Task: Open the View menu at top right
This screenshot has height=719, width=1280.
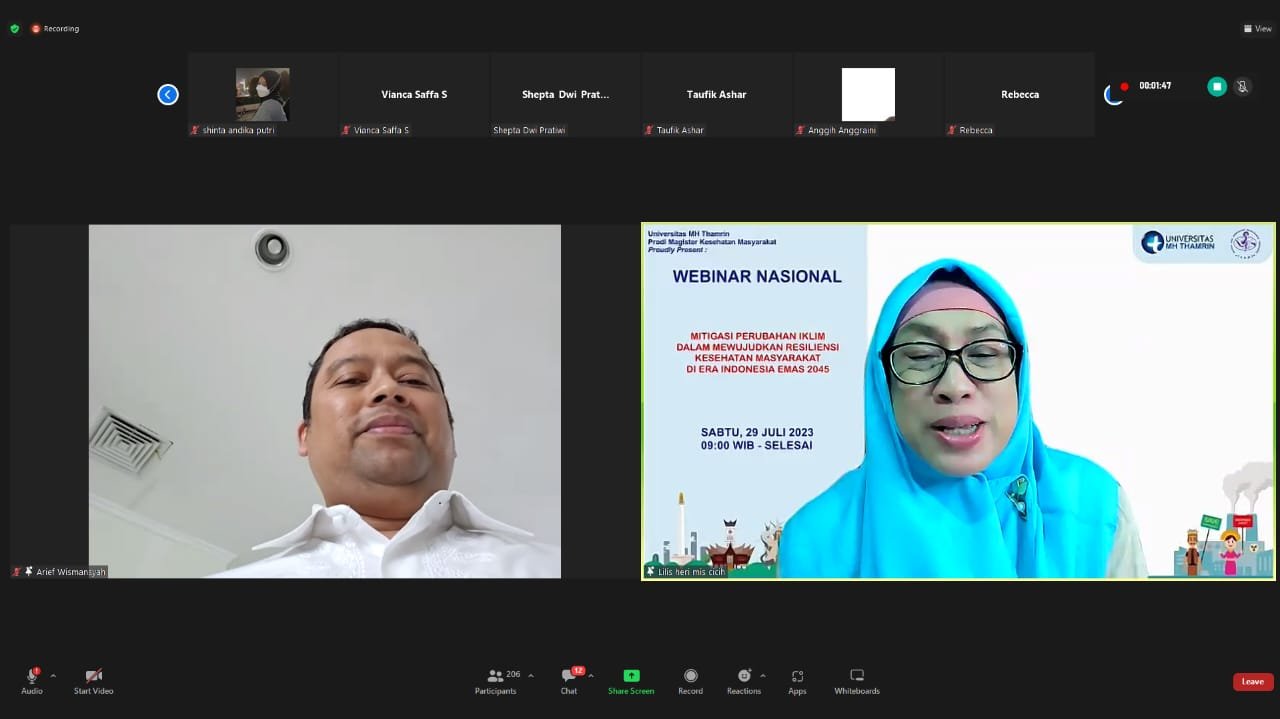Action: coord(1257,29)
